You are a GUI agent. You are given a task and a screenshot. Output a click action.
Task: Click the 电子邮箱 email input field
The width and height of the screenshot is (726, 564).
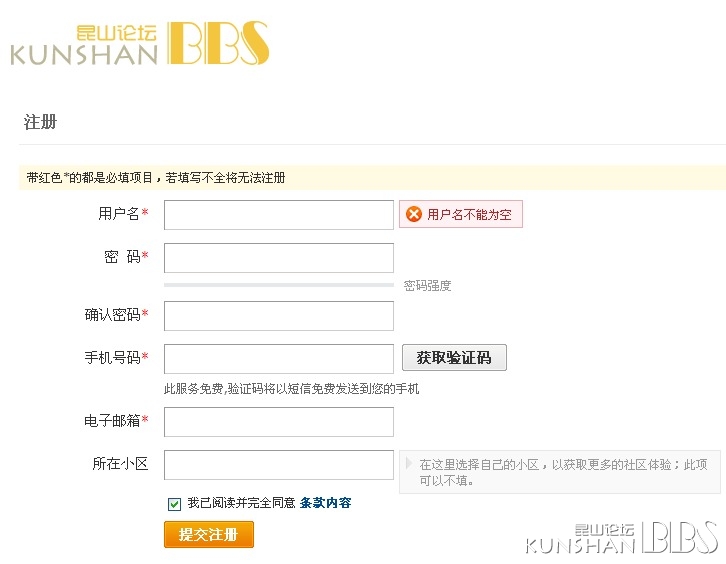[279, 422]
